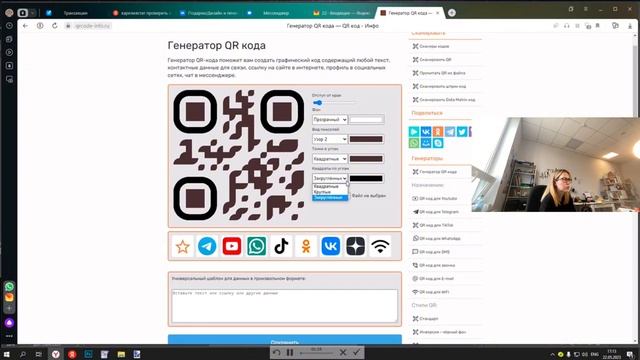
Task: Share via Telegram sidebar icon
Action: point(450,131)
